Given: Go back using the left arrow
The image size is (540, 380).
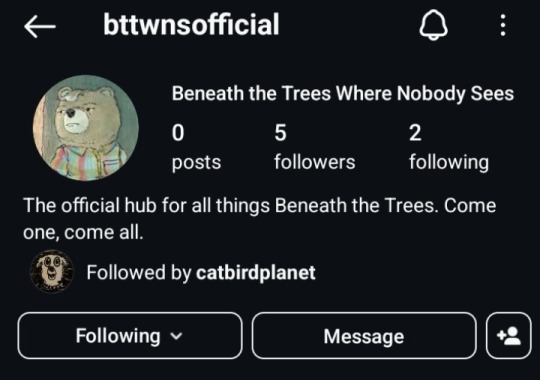Looking at the screenshot, I should [40, 26].
